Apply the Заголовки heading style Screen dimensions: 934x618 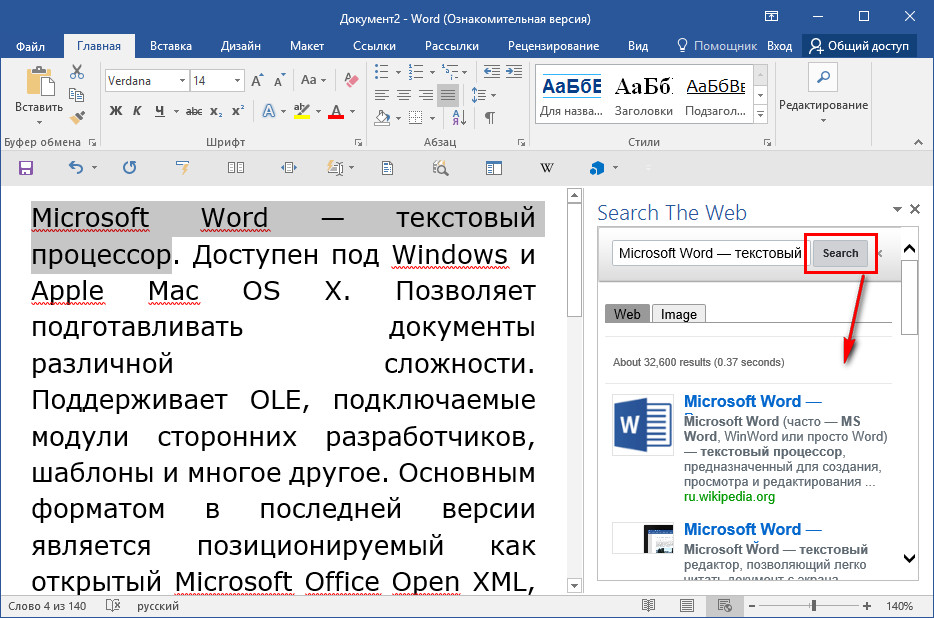(643, 95)
